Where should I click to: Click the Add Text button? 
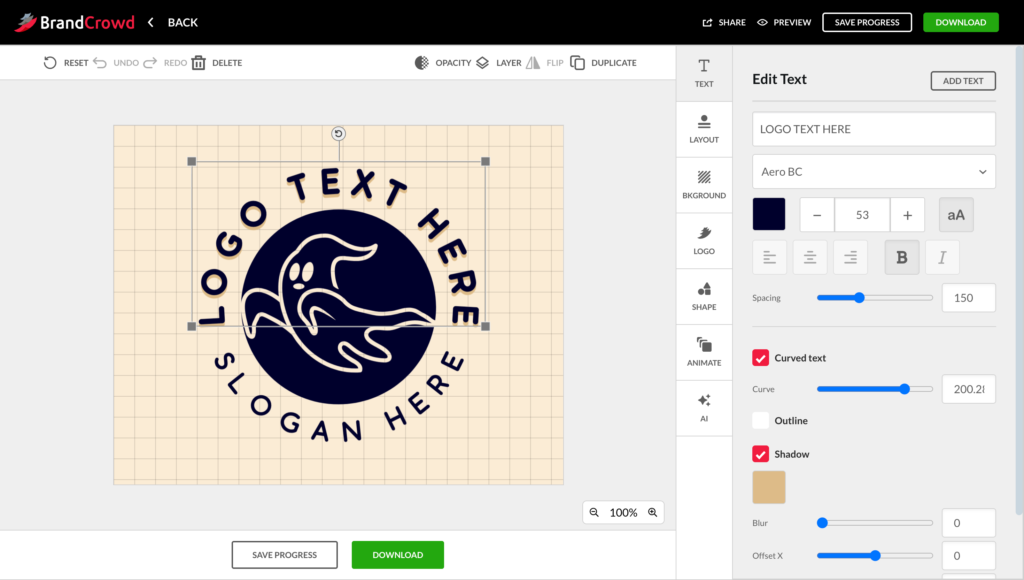962,81
